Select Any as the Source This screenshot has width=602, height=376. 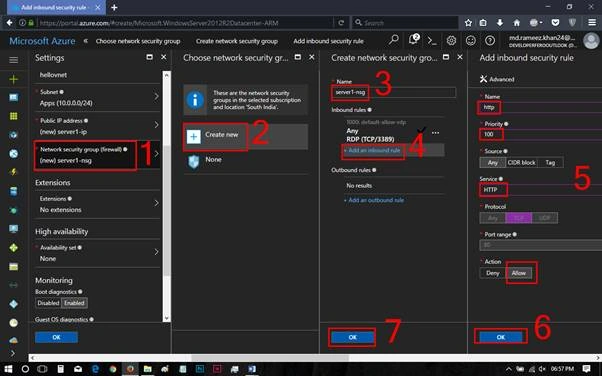493,162
